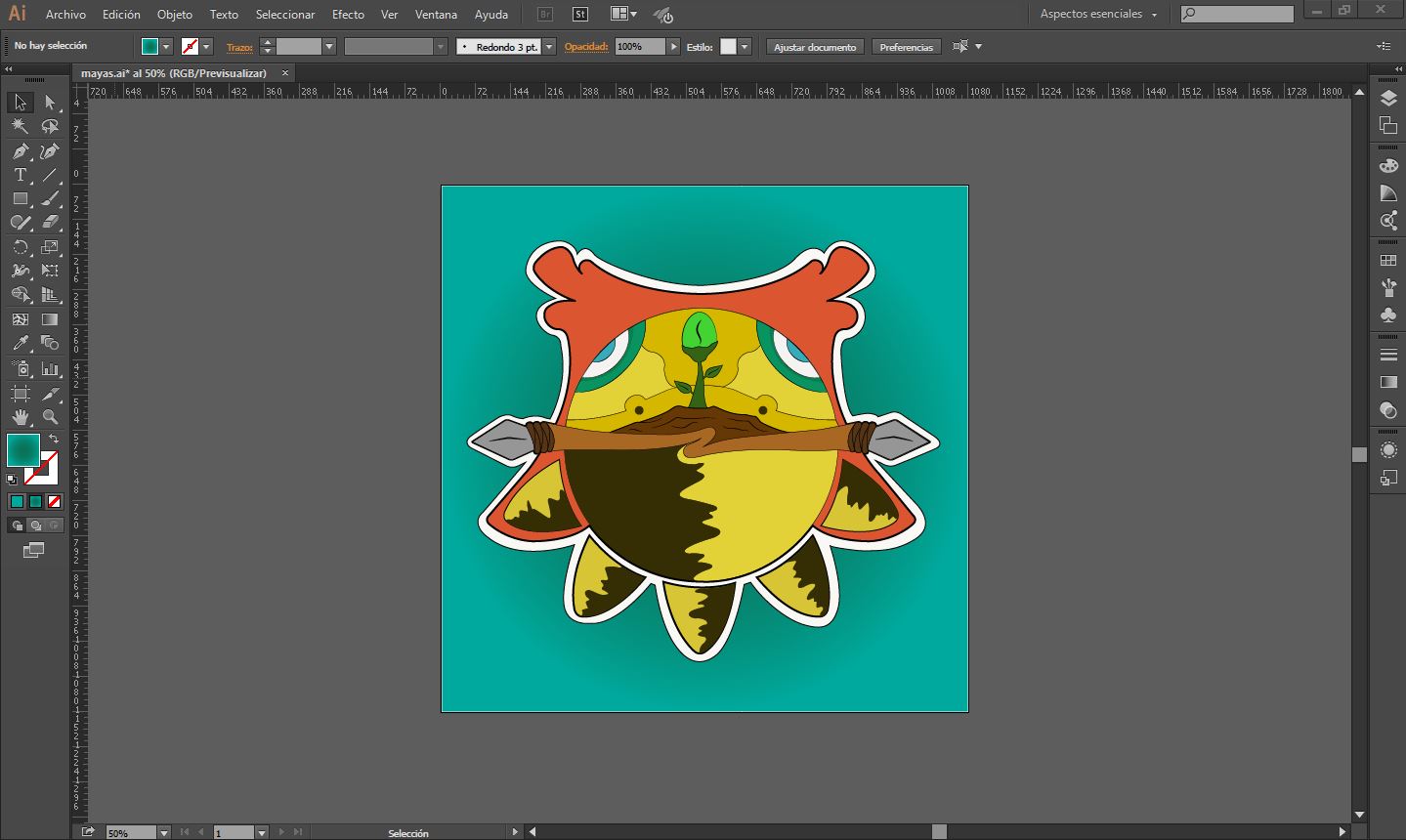The height and width of the screenshot is (840, 1406).
Task: Open the control bar fill color dropdown
Action: (166, 47)
